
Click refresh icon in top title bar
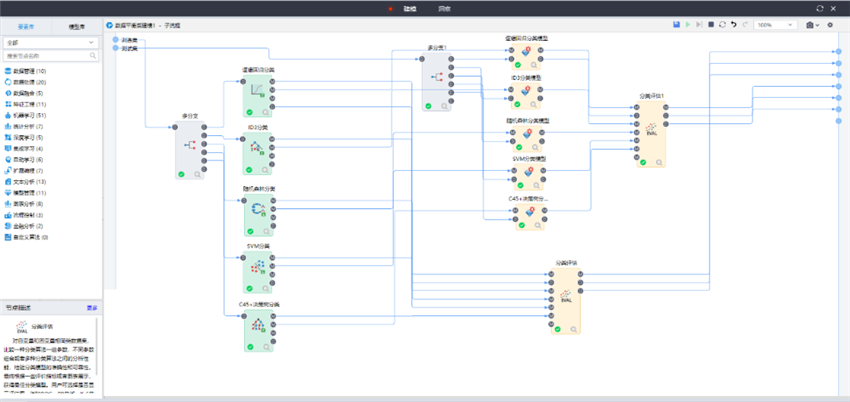pyautogui.click(x=820, y=7)
